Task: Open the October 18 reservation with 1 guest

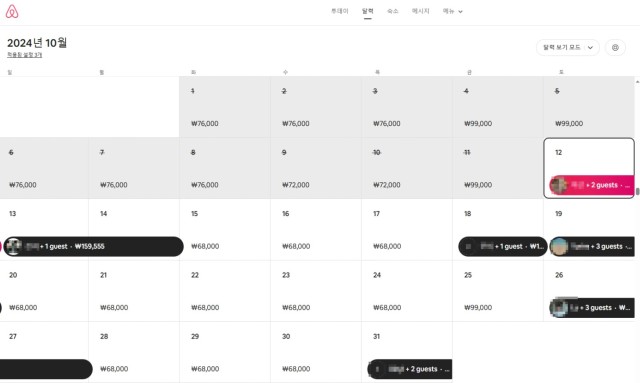Action: 502,246
